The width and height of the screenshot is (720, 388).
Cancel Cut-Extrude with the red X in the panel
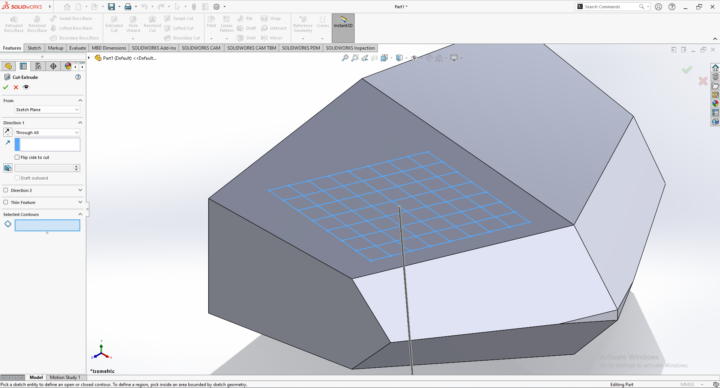pyautogui.click(x=16, y=87)
